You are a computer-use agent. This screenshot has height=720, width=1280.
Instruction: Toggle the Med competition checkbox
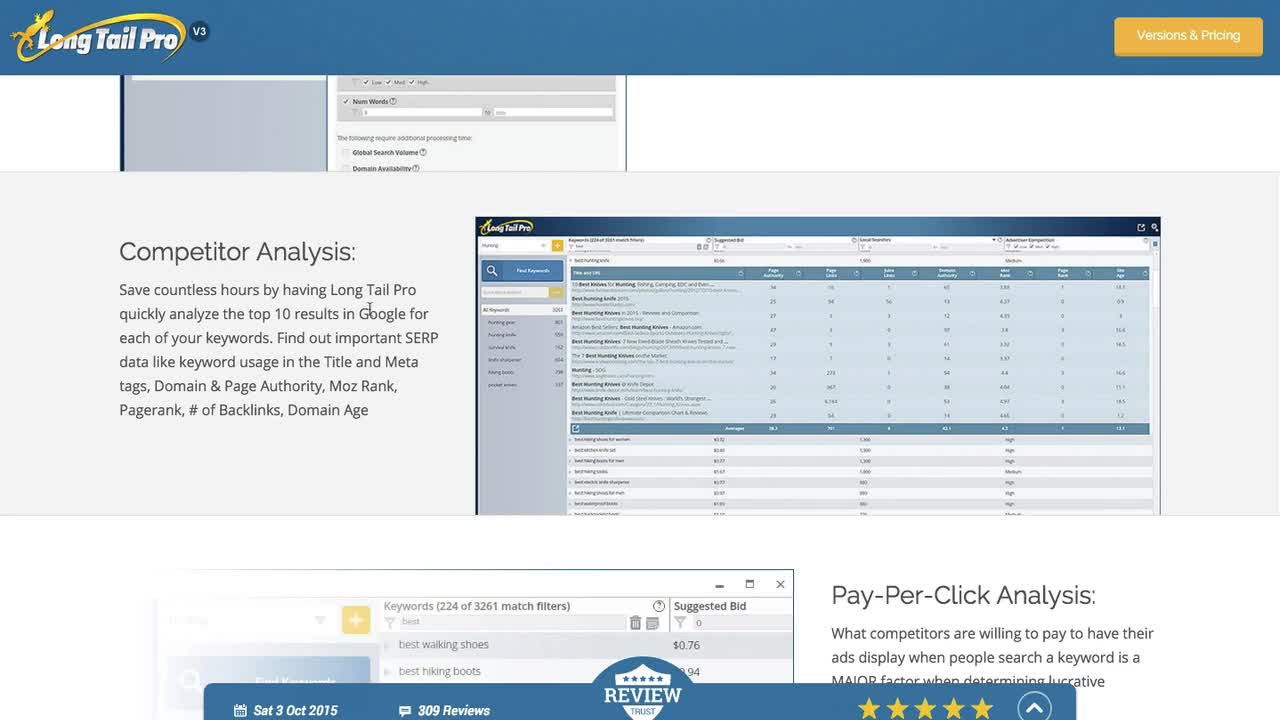pos(388,82)
